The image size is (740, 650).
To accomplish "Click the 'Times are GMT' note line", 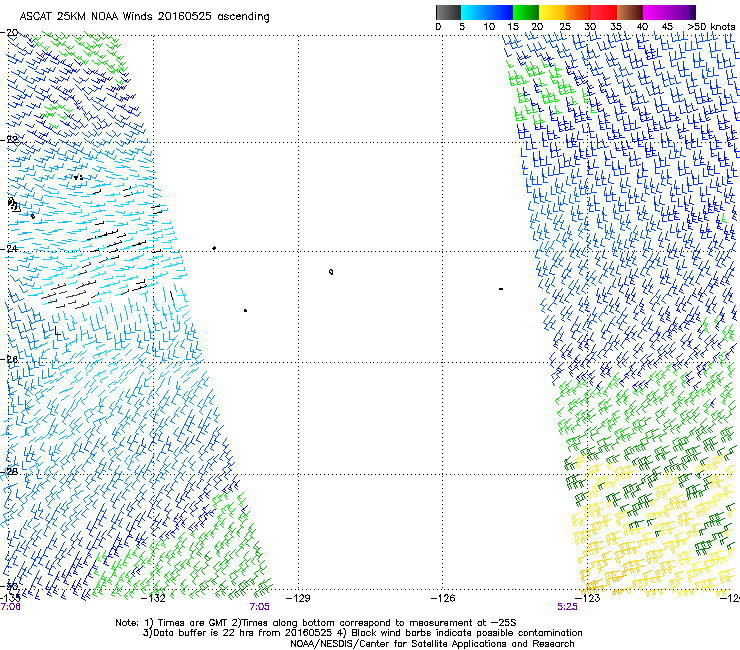I will click(x=316, y=623).
